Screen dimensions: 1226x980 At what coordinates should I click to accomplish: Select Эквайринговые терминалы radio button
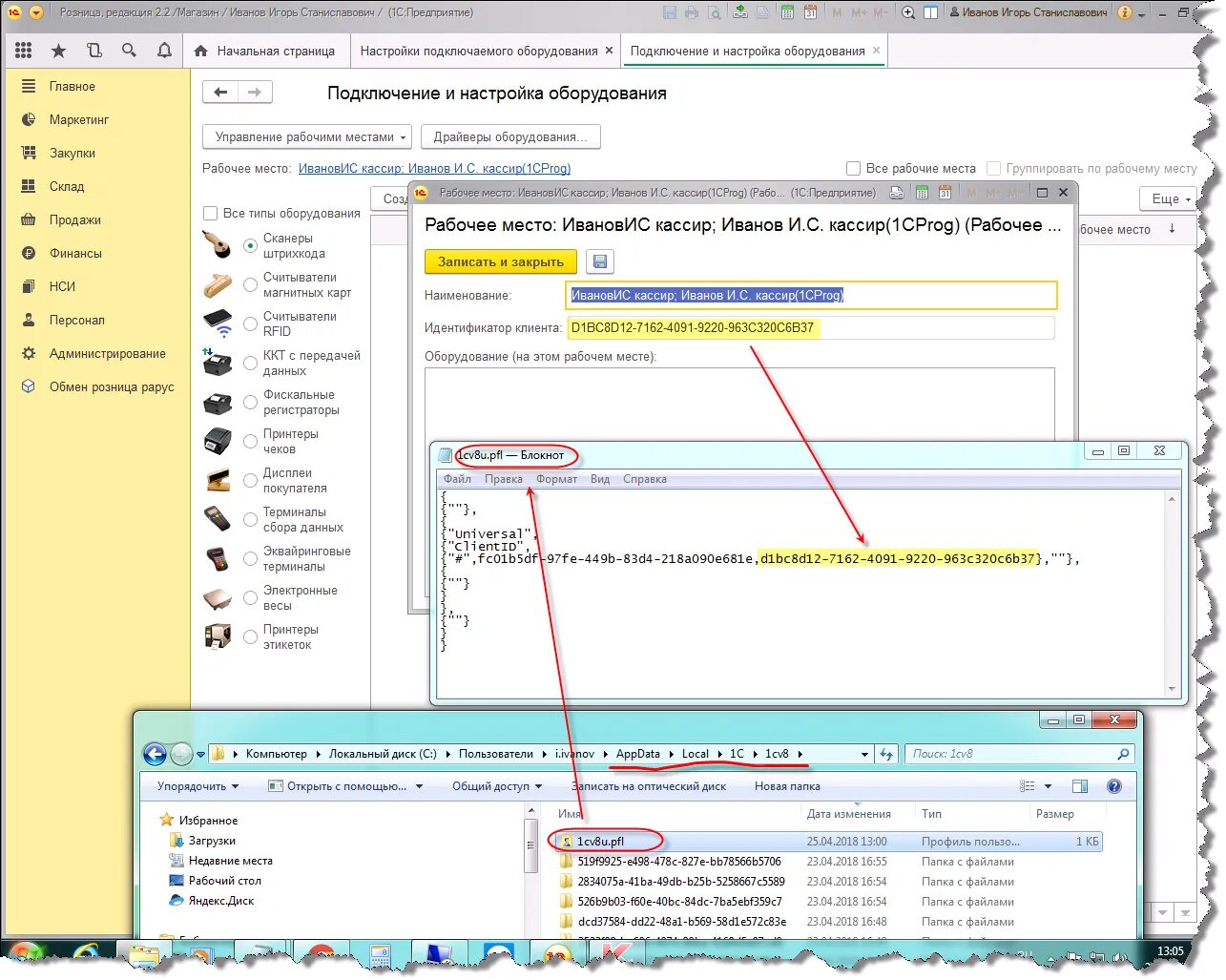pyautogui.click(x=250, y=558)
